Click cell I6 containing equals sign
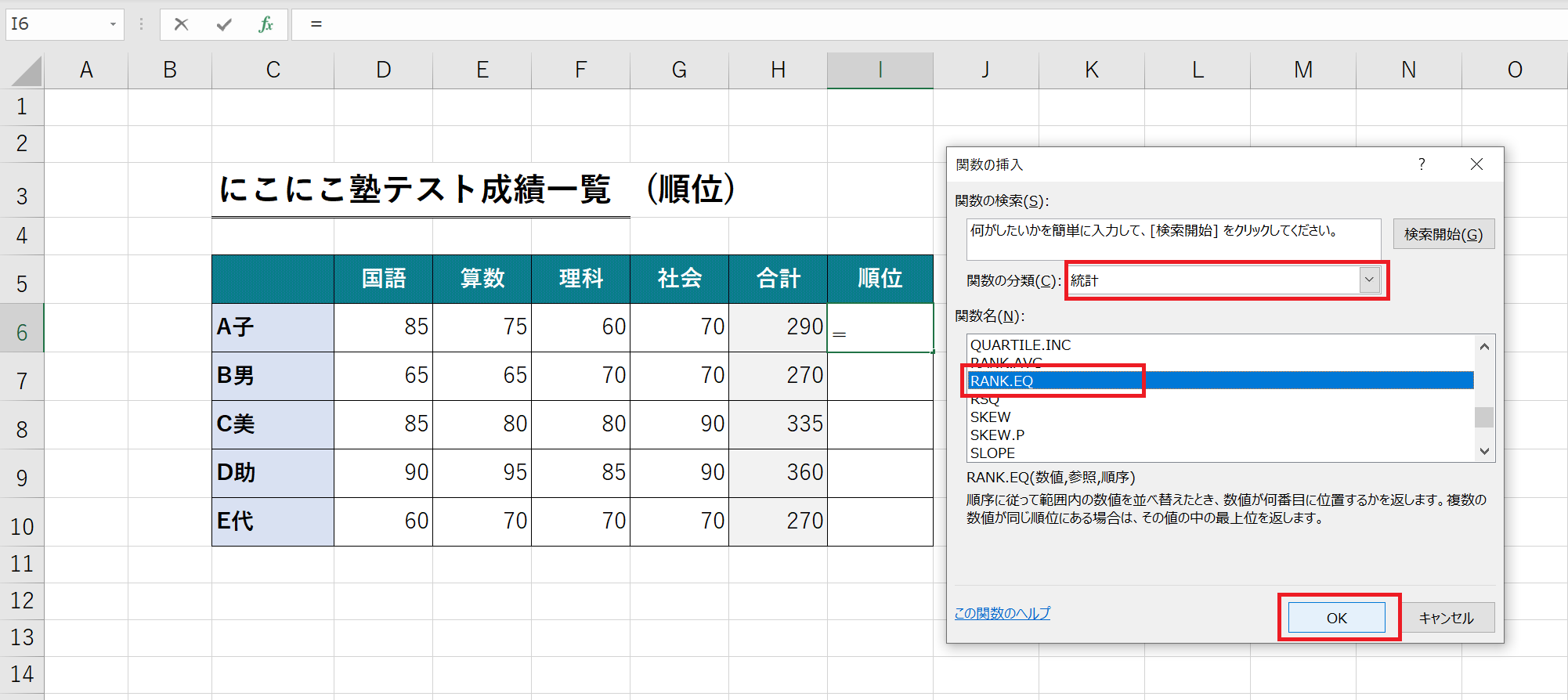The width and height of the screenshot is (1568, 700). [x=880, y=327]
